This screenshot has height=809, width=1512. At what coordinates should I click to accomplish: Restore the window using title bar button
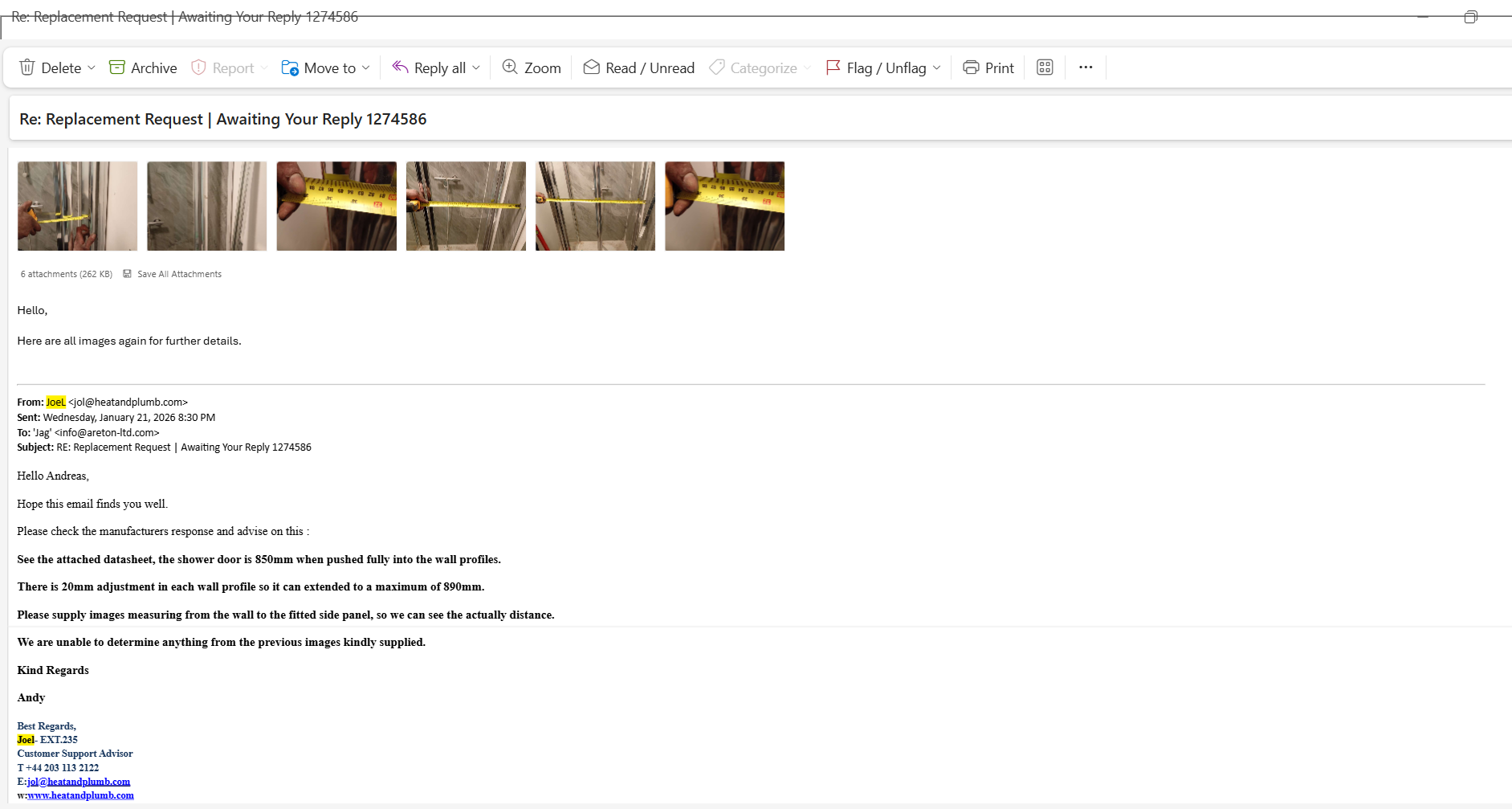(1470, 17)
